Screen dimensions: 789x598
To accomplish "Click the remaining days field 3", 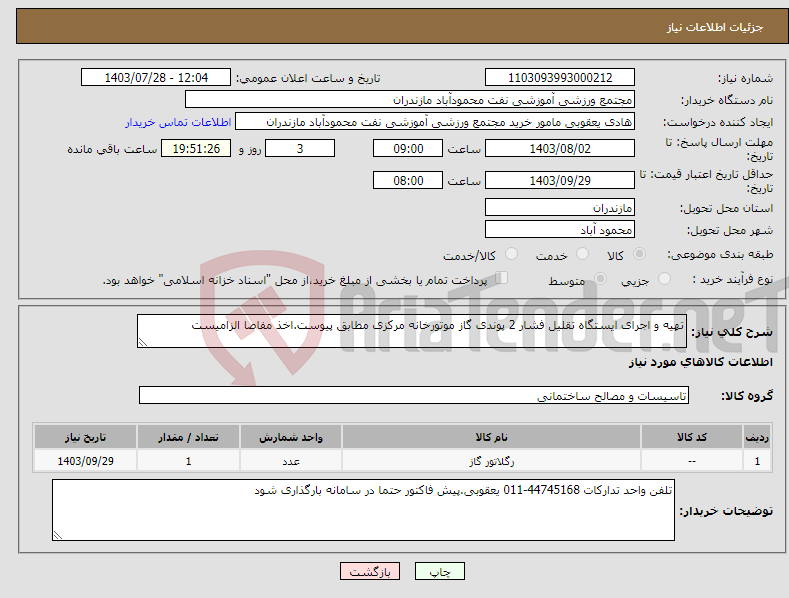I will click(x=300, y=148).
